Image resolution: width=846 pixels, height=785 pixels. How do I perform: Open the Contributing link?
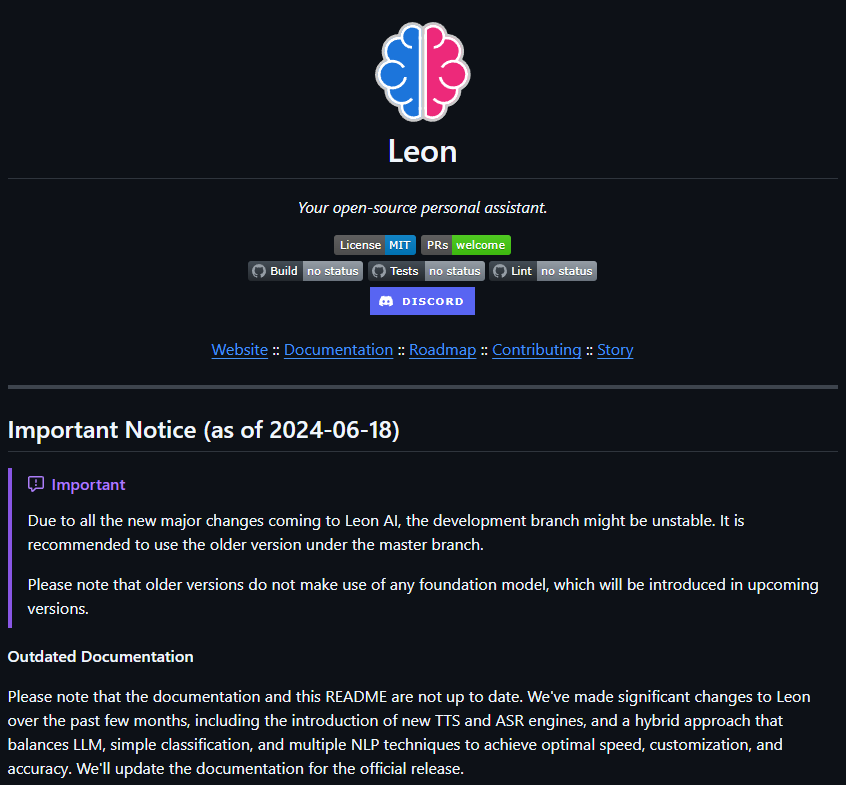(x=536, y=350)
